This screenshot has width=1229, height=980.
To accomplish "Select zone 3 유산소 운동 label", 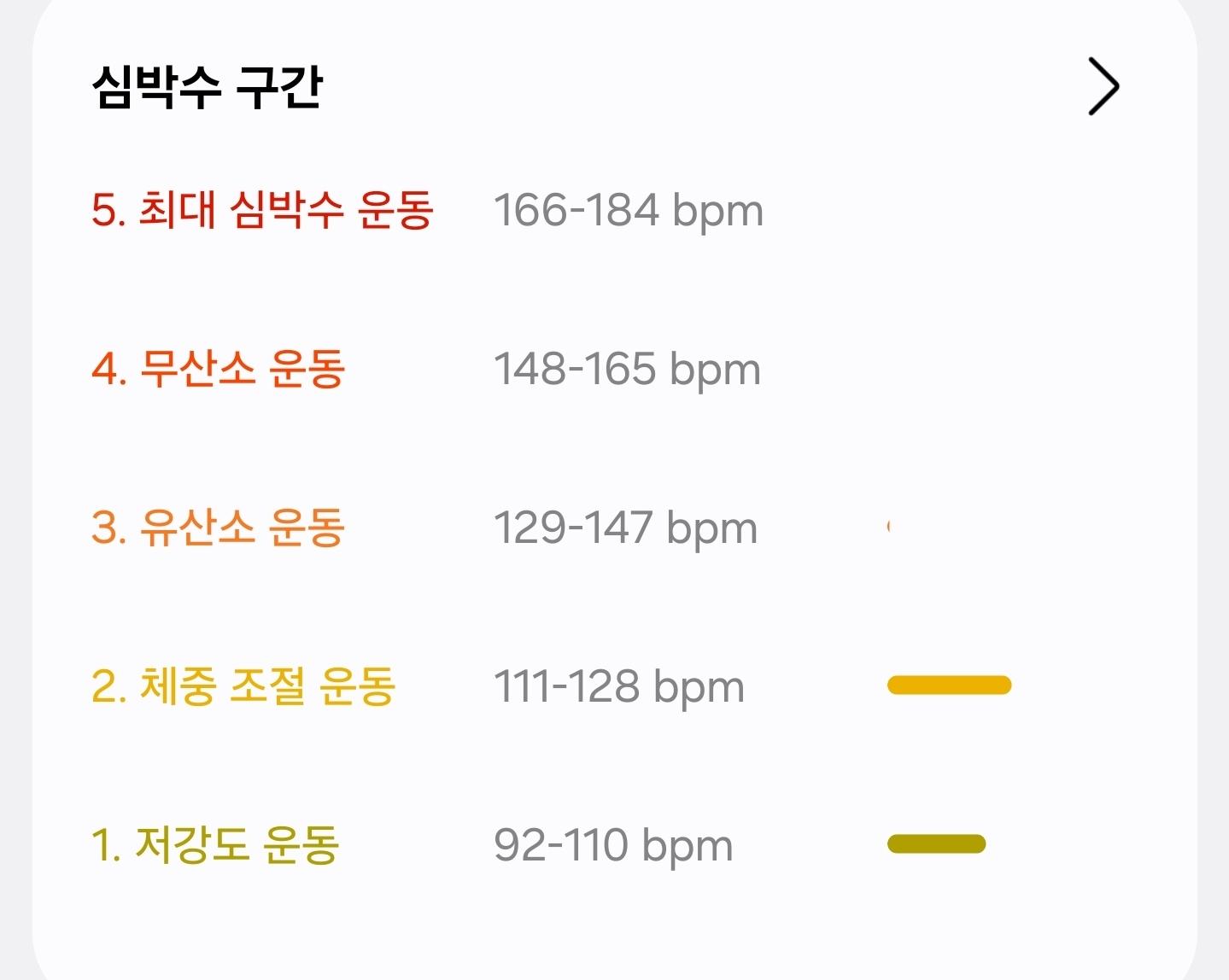I will [217, 528].
